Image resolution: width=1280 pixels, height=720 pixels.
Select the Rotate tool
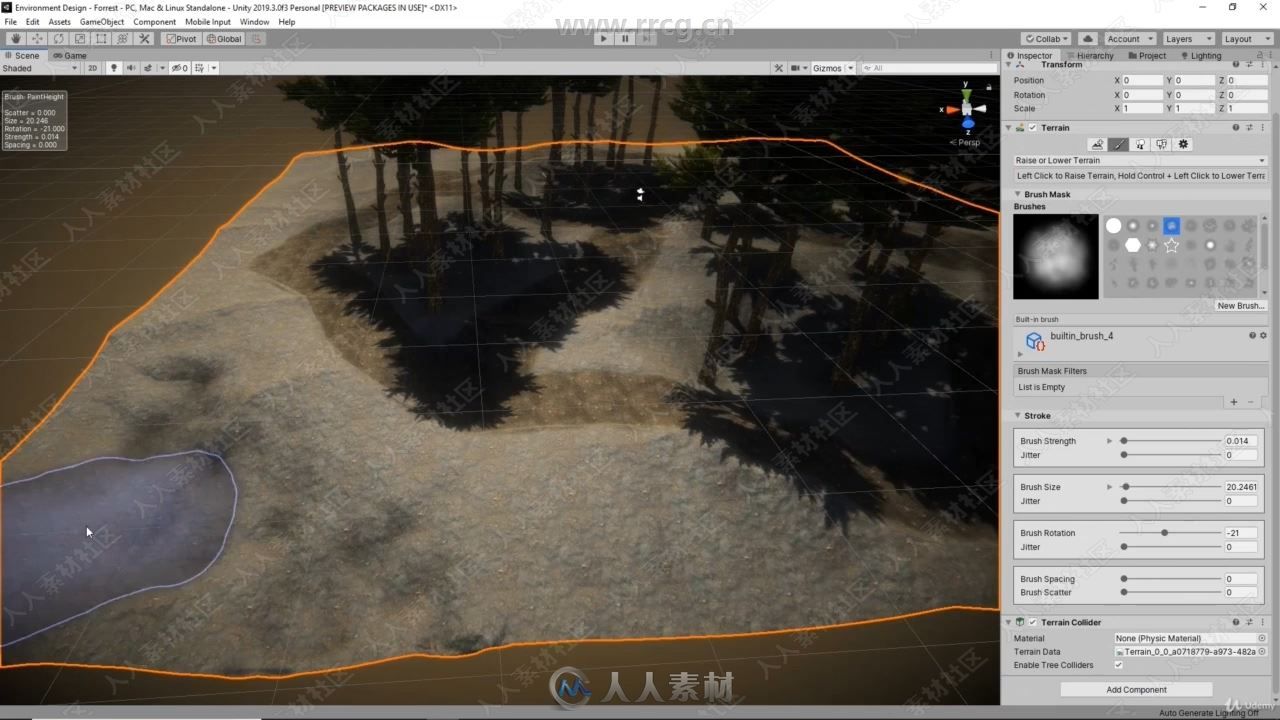click(58, 39)
